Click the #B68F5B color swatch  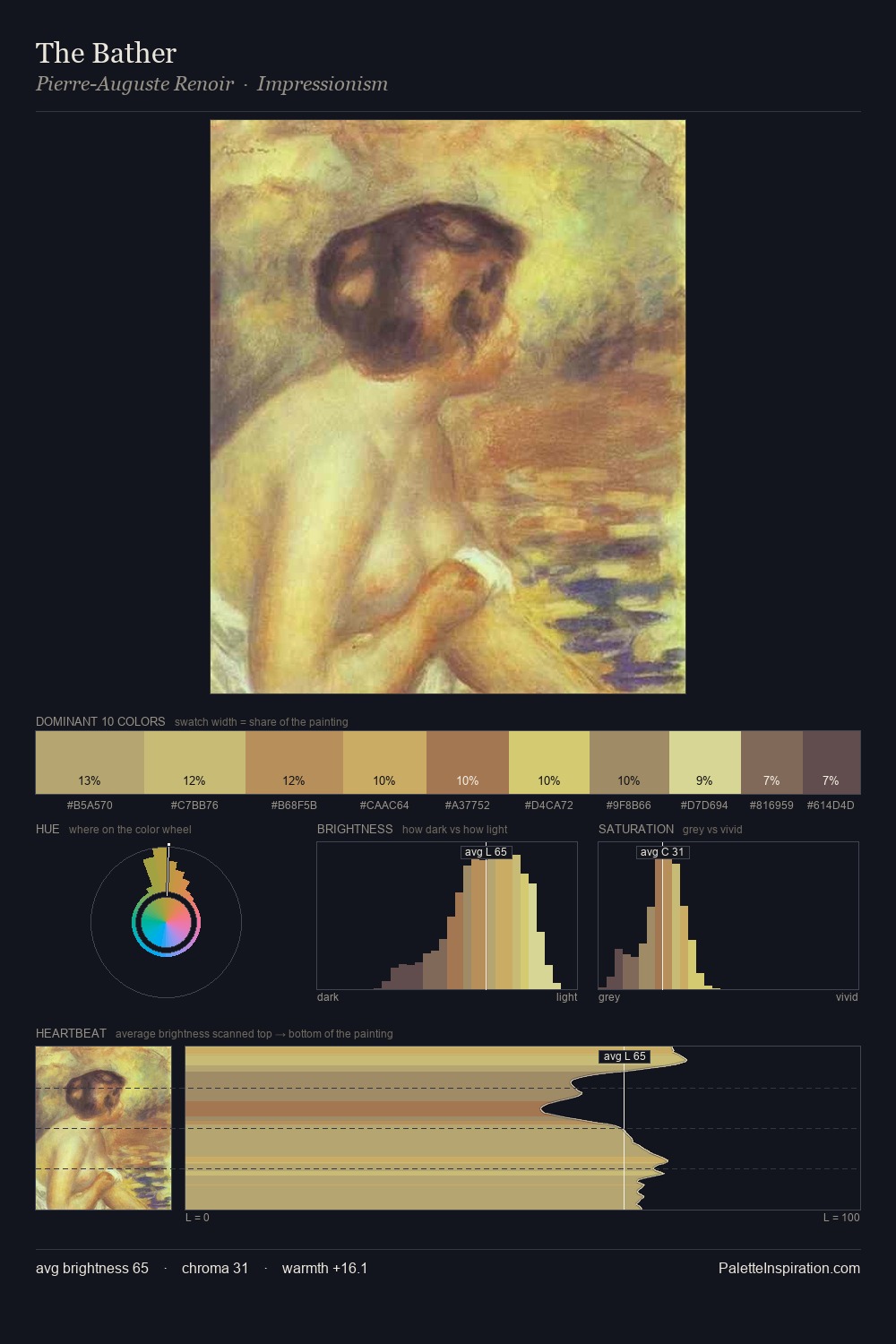tap(294, 762)
